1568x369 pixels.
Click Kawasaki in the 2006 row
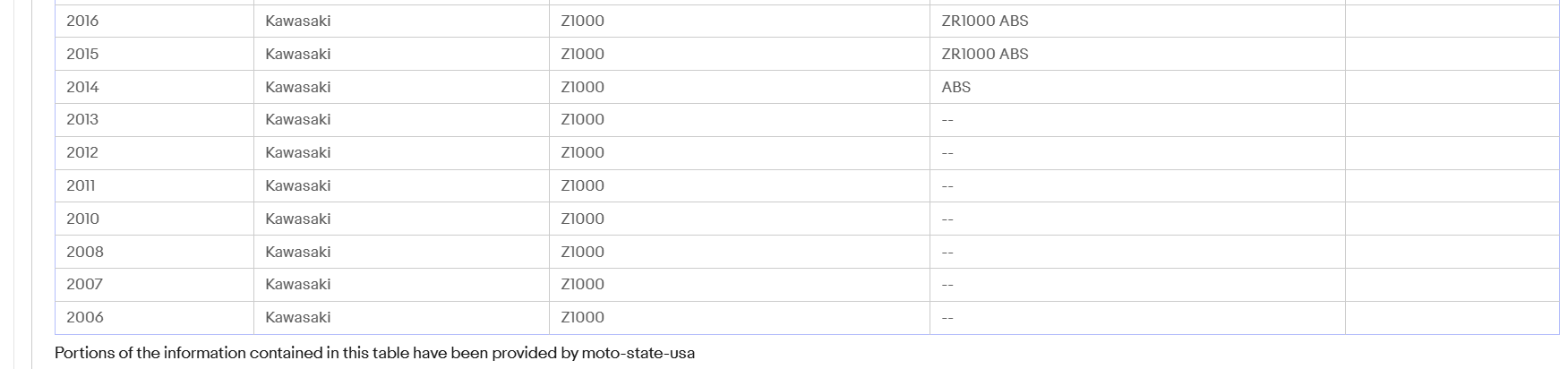[x=298, y=317]
